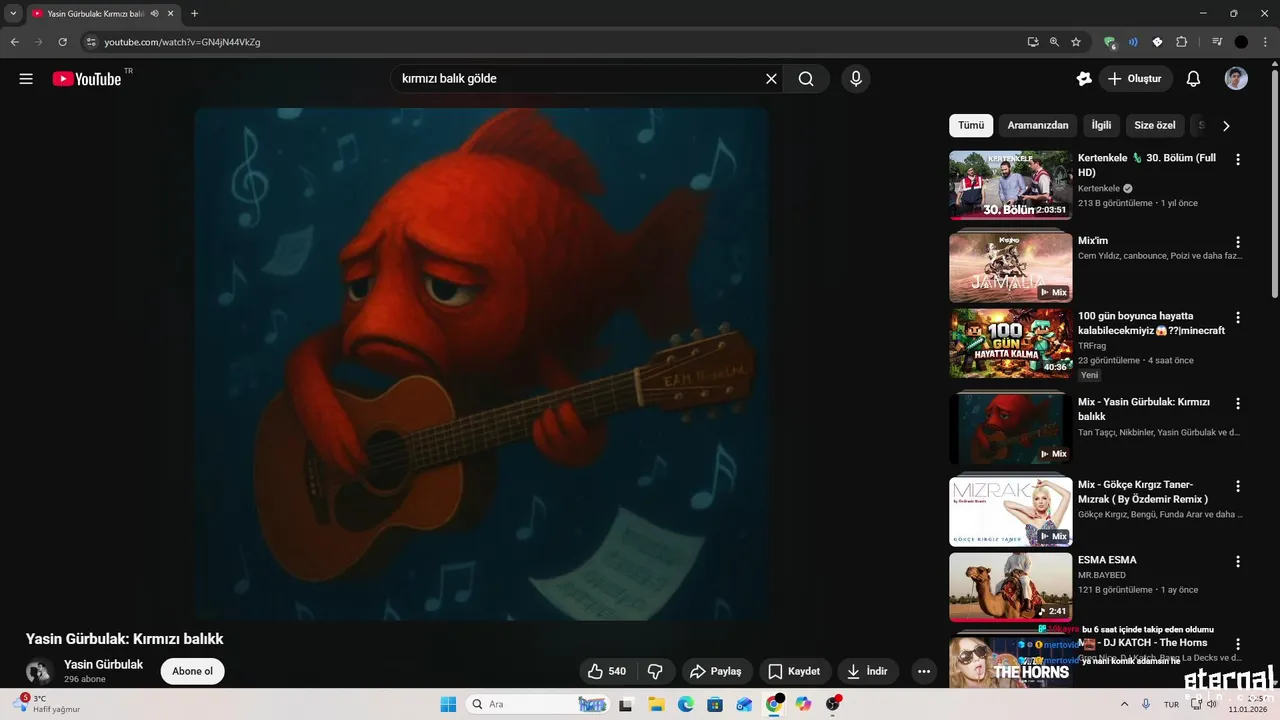Open the Mizrak mix thumbnail
The image size is (1280, 720).
1010,512
